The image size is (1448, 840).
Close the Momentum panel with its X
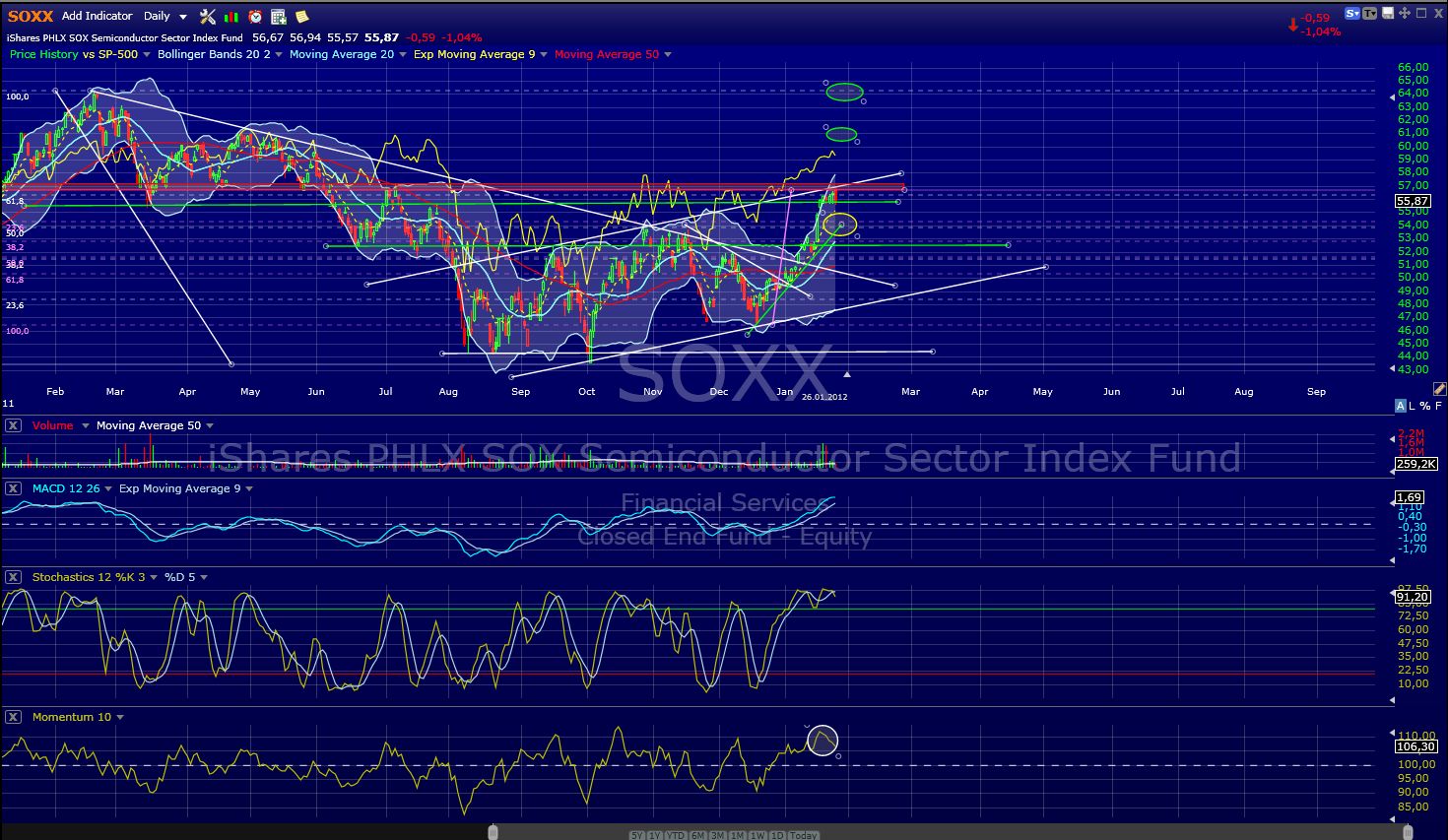pos(13,717)
